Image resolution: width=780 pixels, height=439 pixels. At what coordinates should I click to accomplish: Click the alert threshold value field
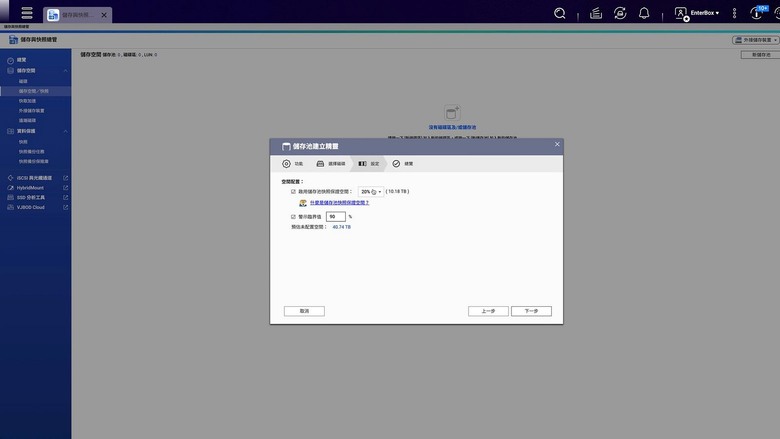click(335, 217)
